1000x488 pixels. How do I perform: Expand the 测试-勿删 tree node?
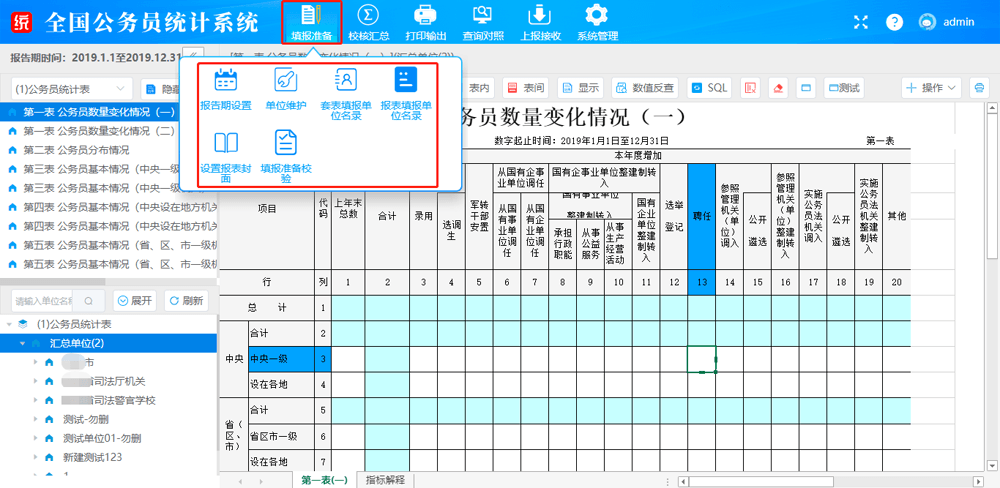coord(35,420)
